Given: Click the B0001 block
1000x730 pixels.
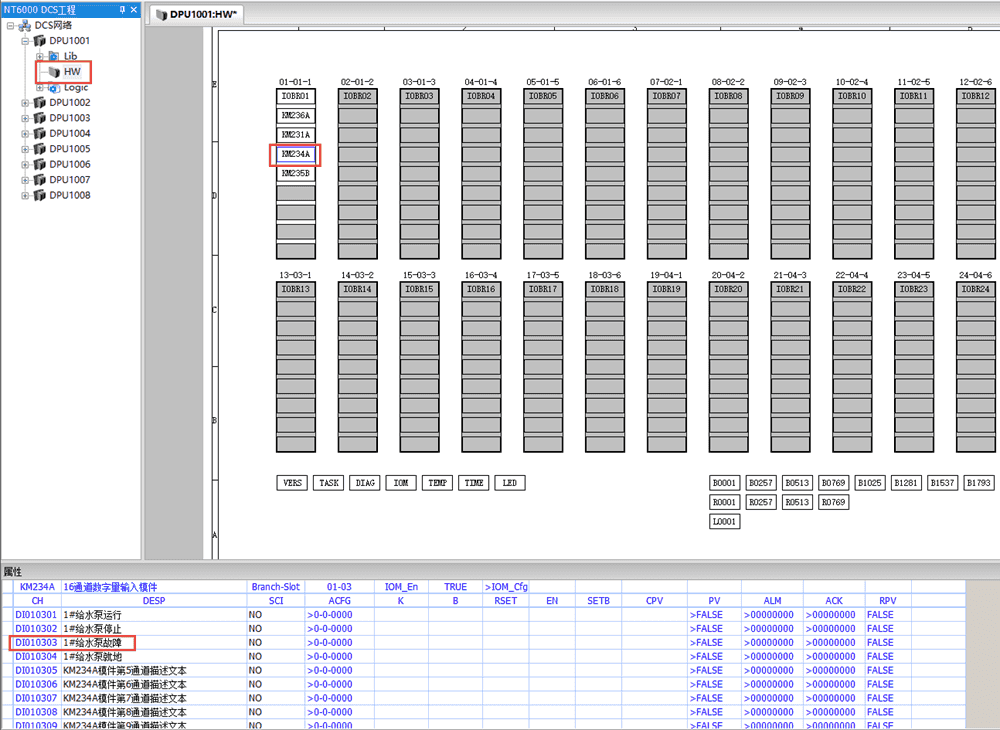Looking at the screenshot, I should (x=724, y=483).
